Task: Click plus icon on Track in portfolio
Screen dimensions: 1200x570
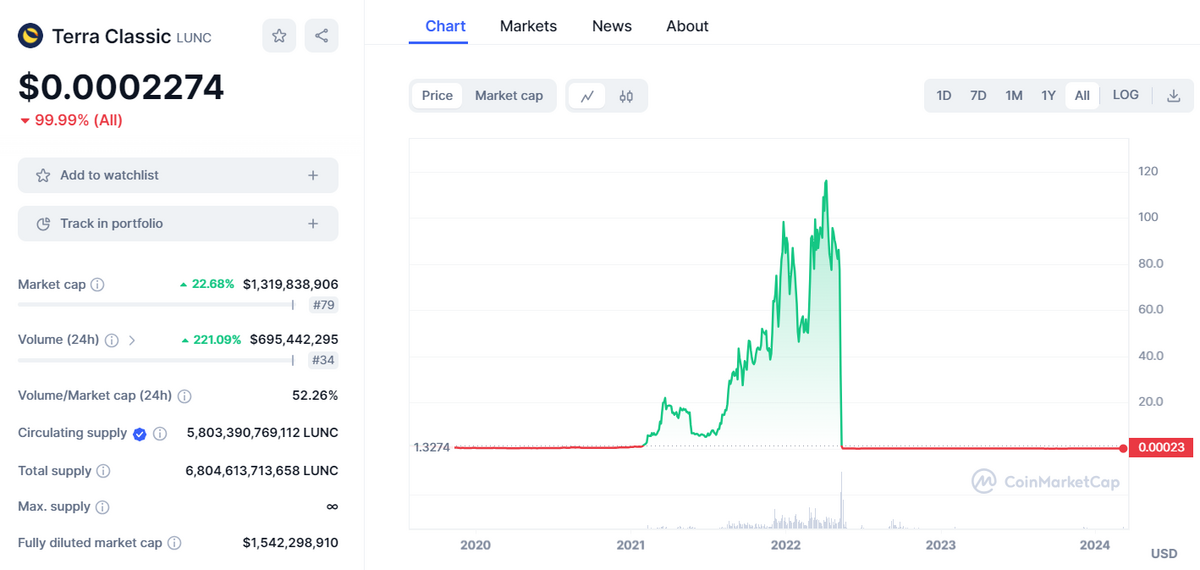Action: pyautogui.click(x=313, y=223)
